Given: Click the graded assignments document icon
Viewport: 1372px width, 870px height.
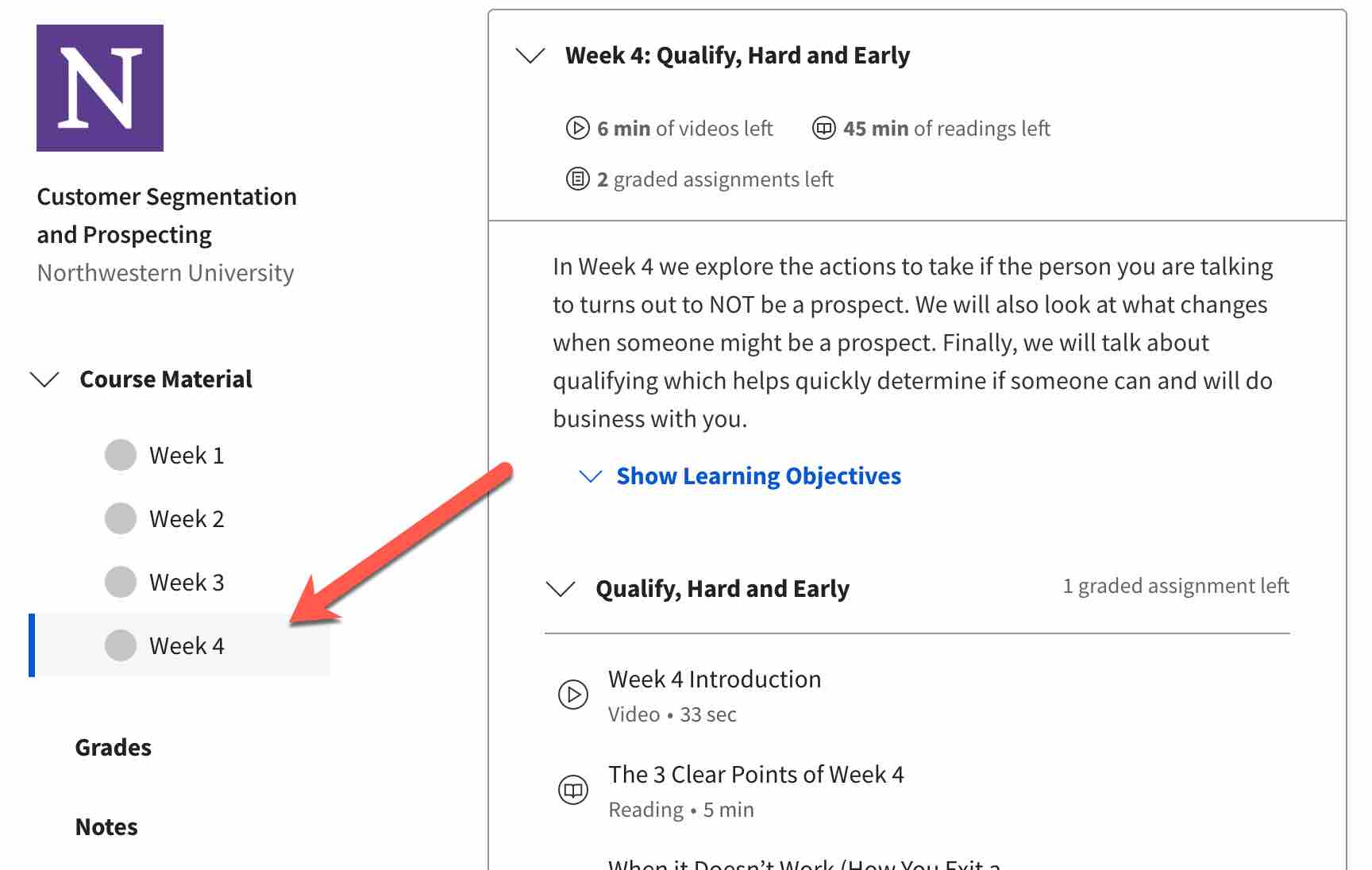Looking at the screenshot, I should coord(577,179).
